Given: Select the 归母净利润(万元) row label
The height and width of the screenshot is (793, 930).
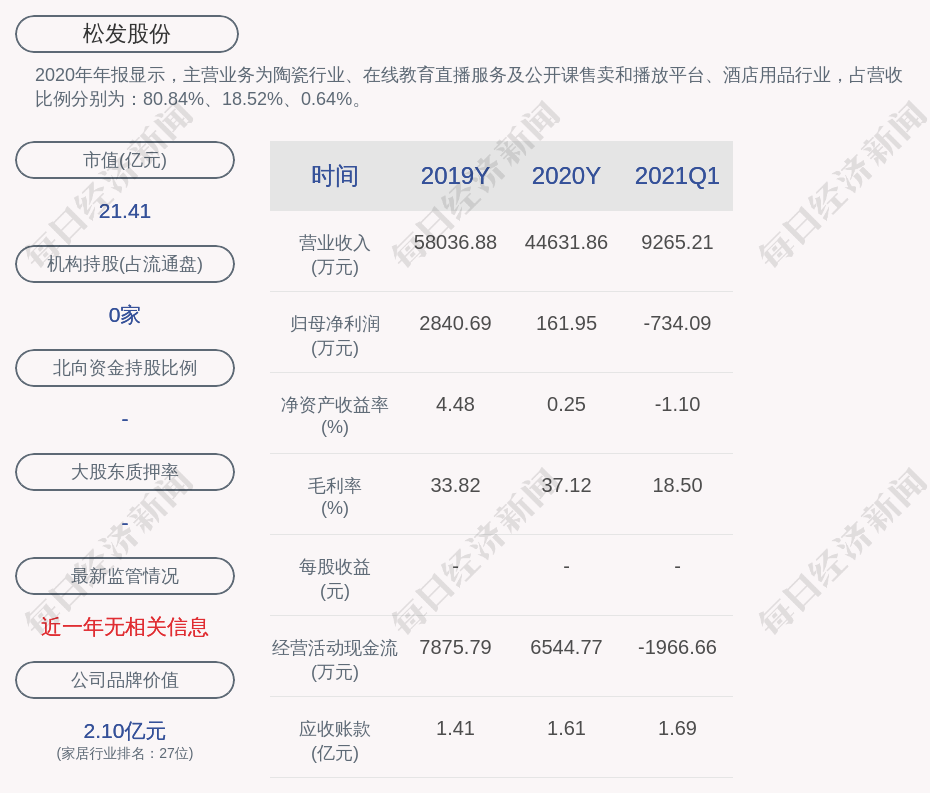Looking at the screenshot, I should (x=335, y=336).
